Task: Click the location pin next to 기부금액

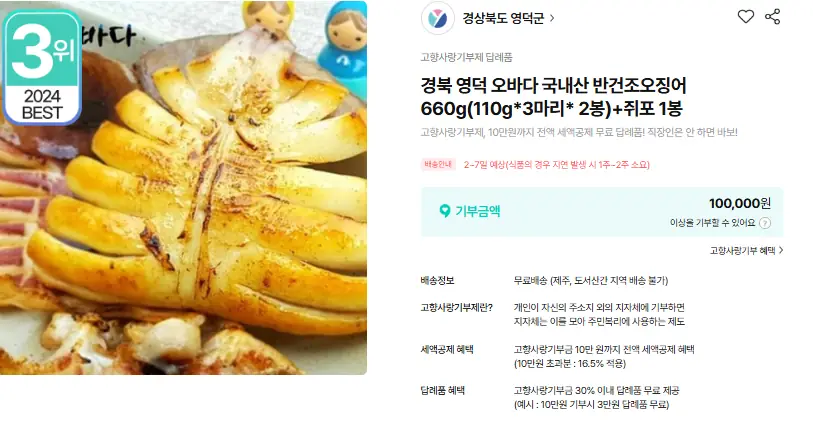Action: (x=444, y=211)
